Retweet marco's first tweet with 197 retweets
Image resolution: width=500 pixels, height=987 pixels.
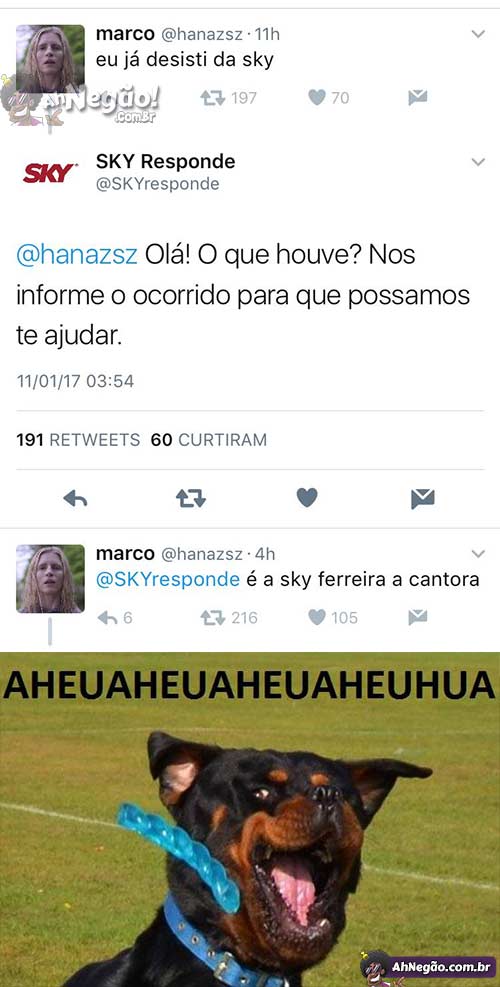[x=213, y=98]
